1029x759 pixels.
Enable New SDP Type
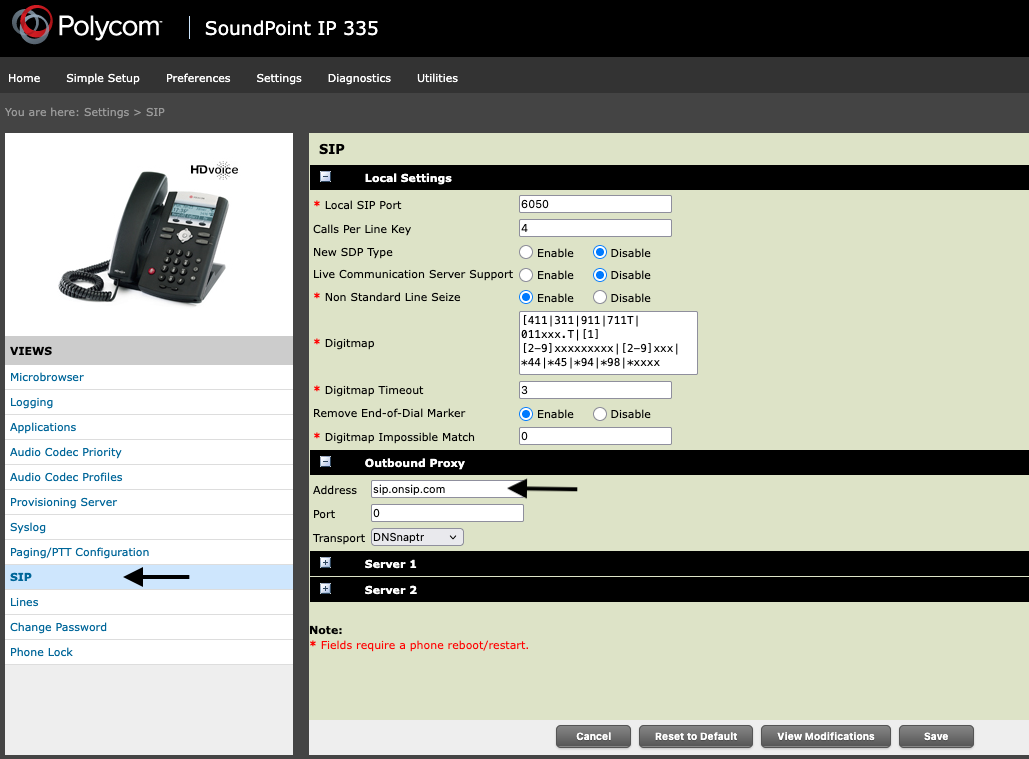pyautogui.click(x=525, y=252)
